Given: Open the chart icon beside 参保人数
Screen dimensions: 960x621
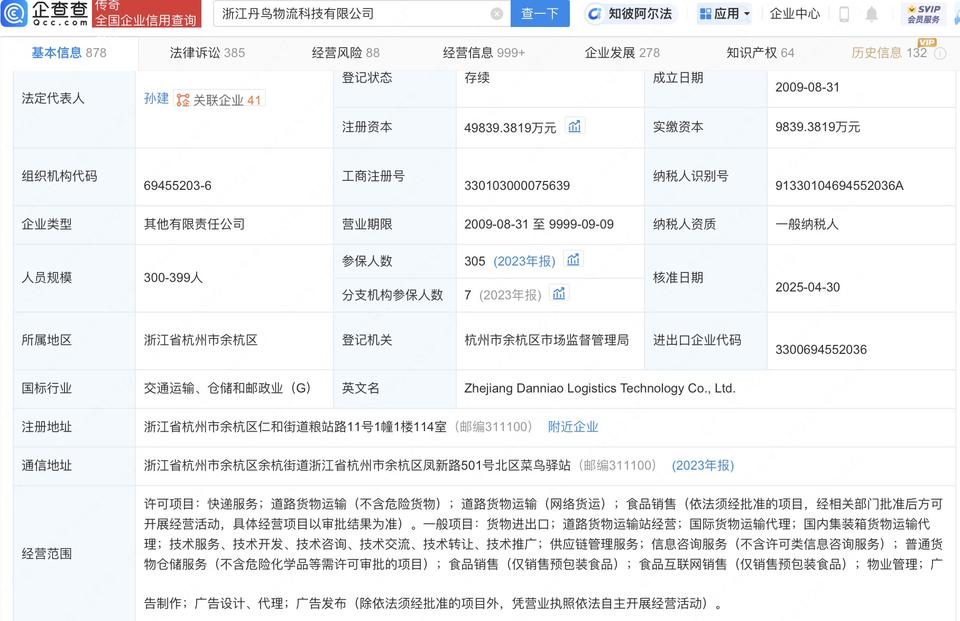Looking at the screenshot, I should pos(574,260).
